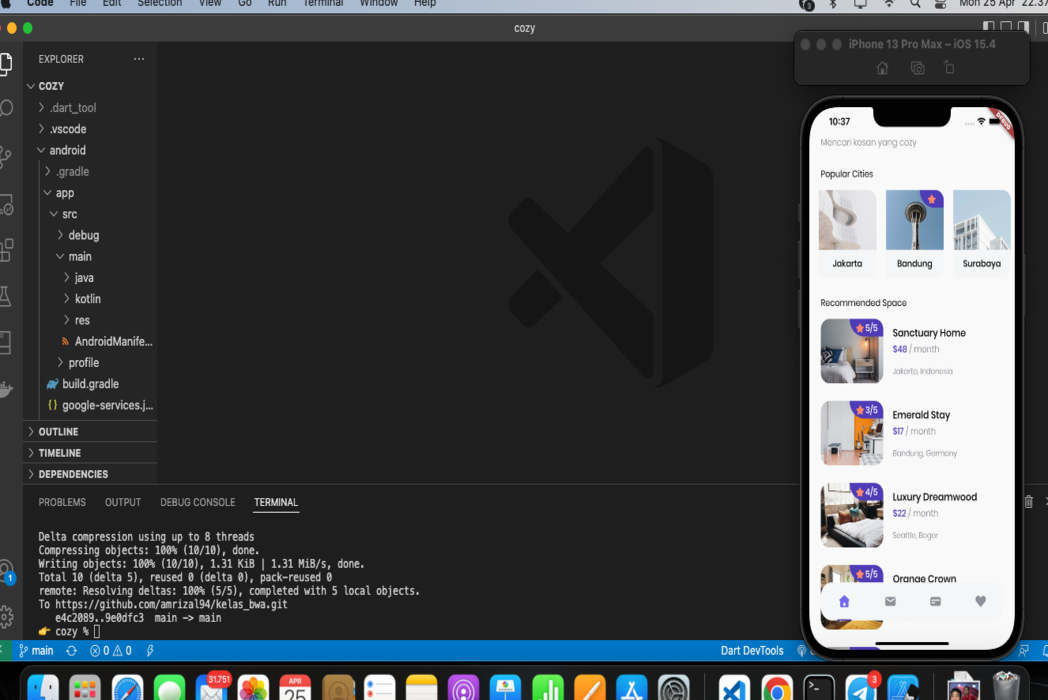1048x700 pixels.
Task: Open errors and warnings count in status bar
Action: [110, 651]
